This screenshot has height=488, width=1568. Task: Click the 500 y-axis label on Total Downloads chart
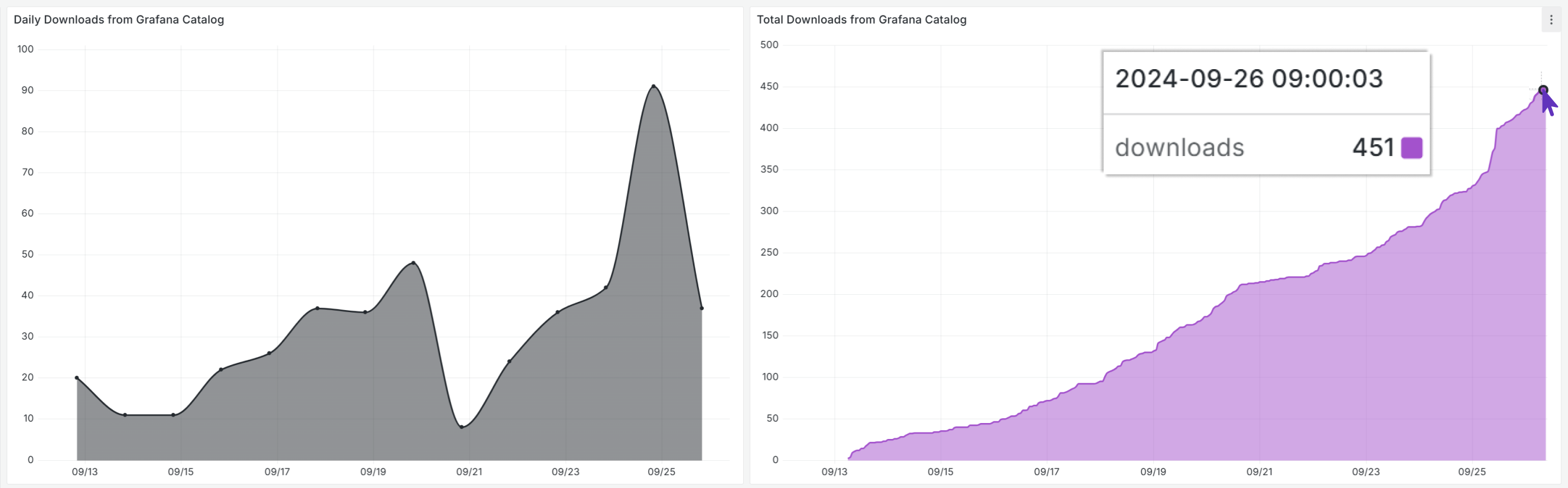click(x=769, y=45)
